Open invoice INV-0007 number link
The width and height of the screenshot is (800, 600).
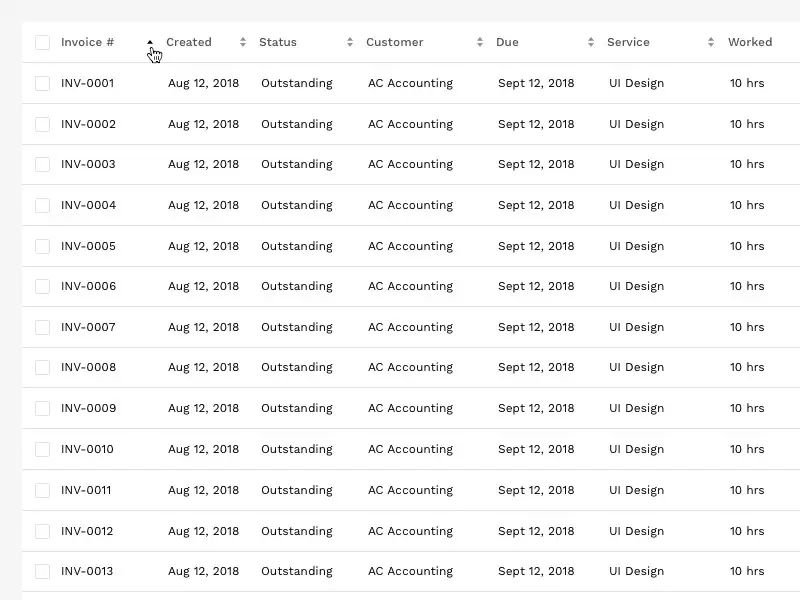tap(88, 327)
